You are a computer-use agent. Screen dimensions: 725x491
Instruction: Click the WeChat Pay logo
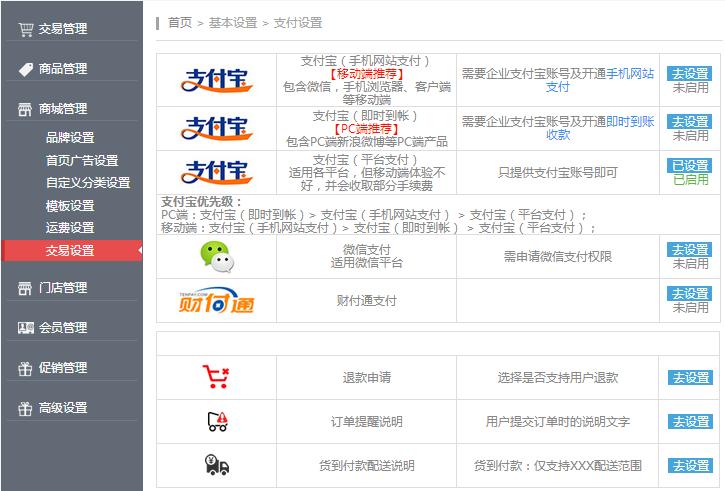[x=217, y=257]
